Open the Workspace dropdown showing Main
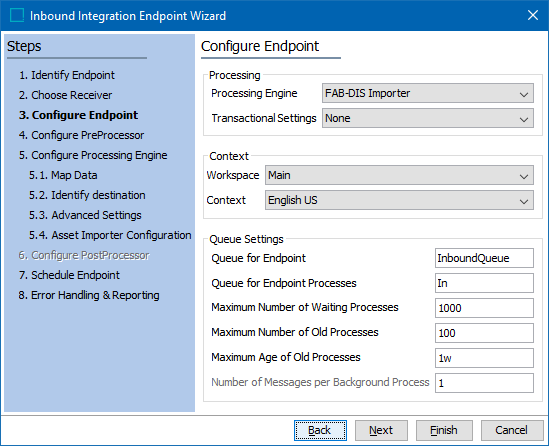 point(399,175)
